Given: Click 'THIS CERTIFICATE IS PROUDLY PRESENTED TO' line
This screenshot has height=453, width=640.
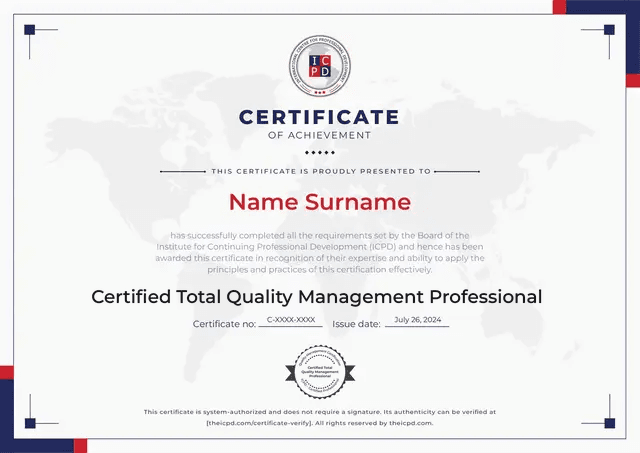Looking at the screenshot, I should tap(321, 171).
